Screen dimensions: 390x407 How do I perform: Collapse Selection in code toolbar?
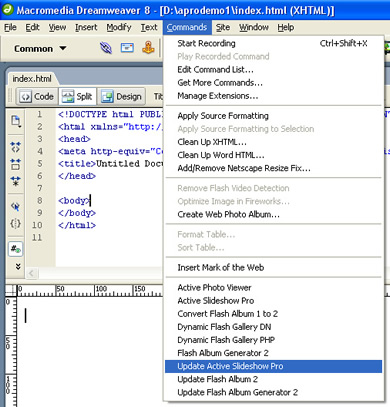15,164
